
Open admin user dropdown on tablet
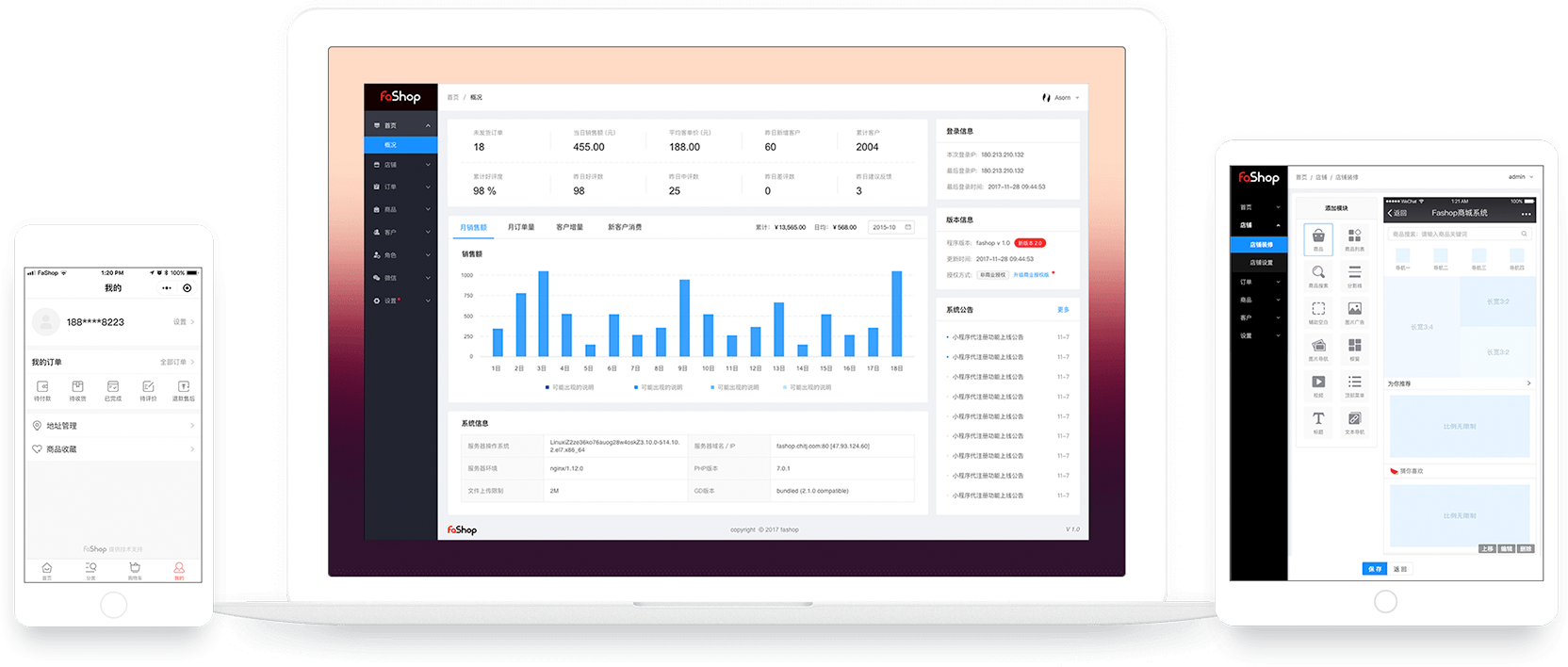tap(1520, 177)
